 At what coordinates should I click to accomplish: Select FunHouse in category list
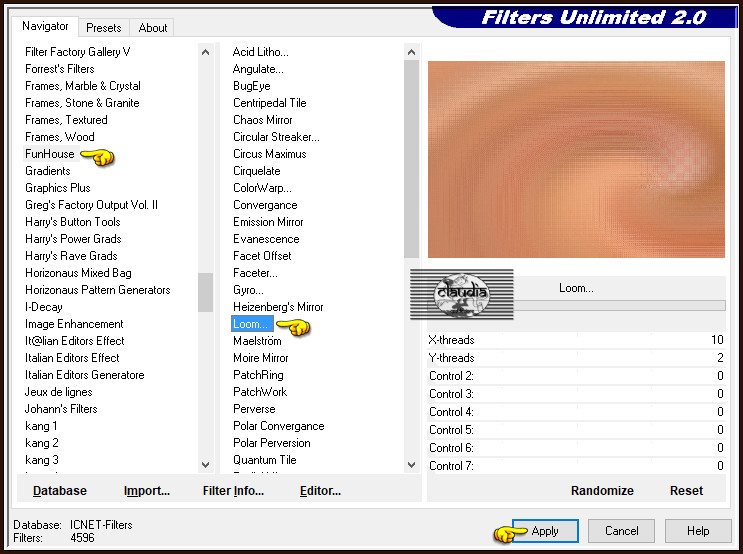pos(50,154)
